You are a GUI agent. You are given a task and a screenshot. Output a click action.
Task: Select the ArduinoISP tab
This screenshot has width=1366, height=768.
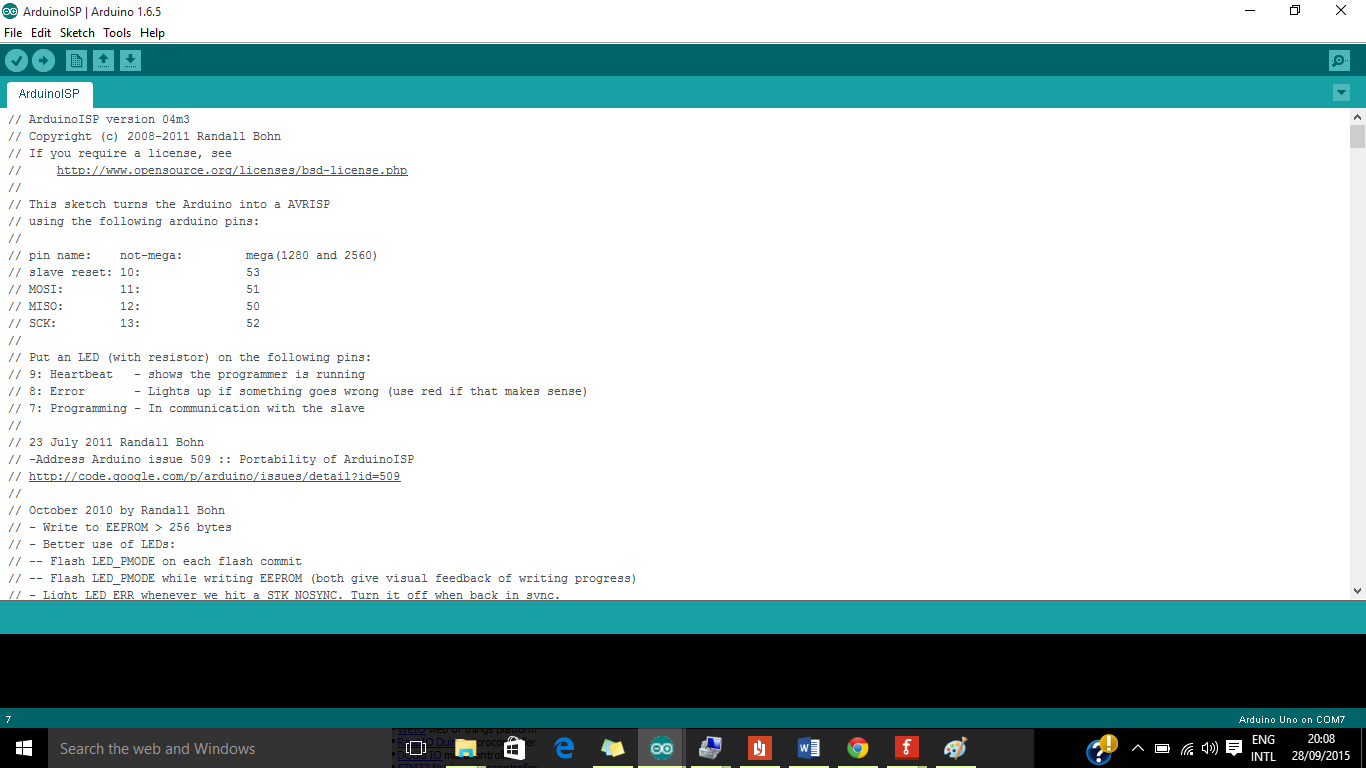pyautogui.click(x=49, y=94)
